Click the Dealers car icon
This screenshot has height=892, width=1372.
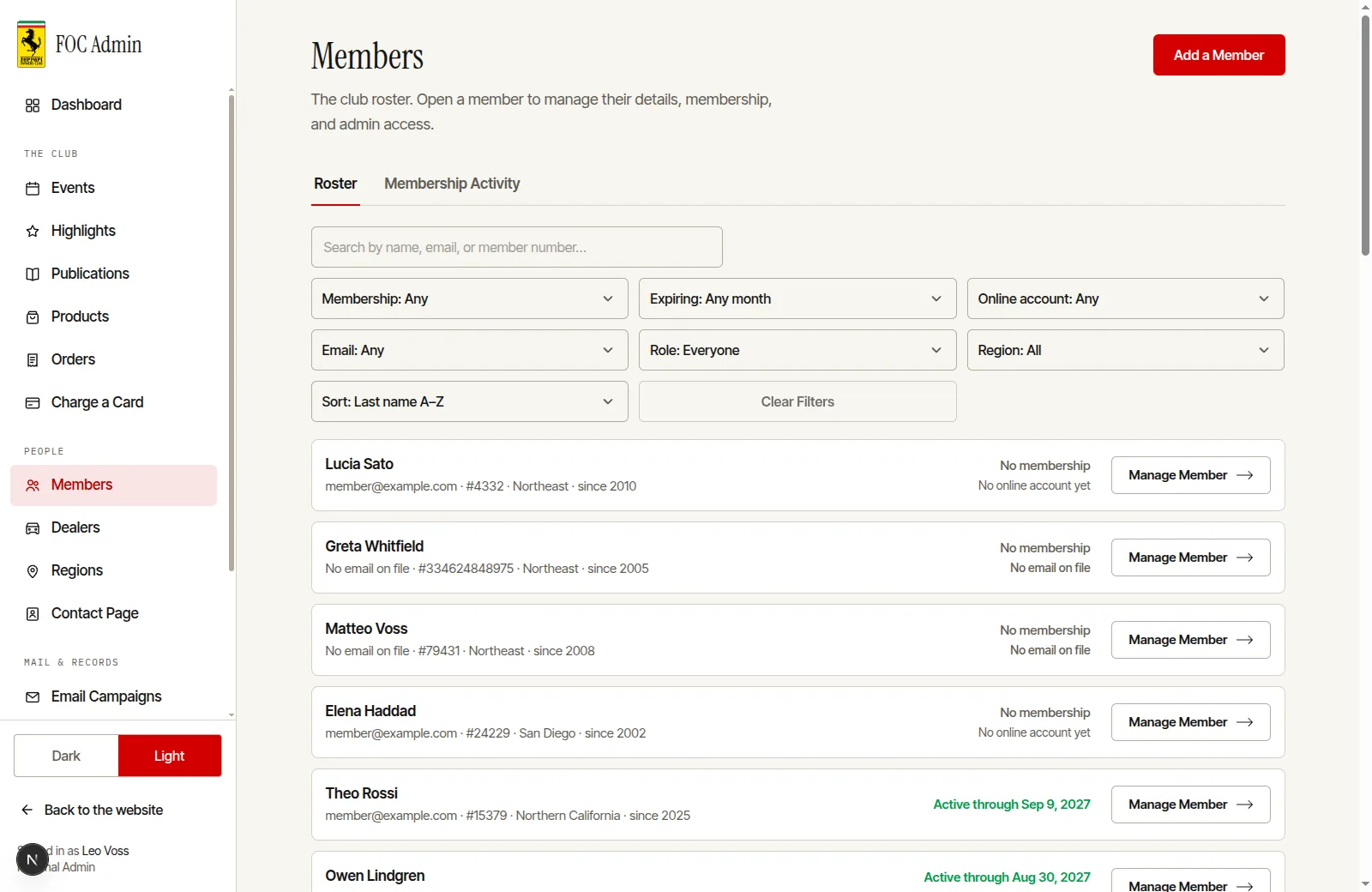tap(33, 528)
